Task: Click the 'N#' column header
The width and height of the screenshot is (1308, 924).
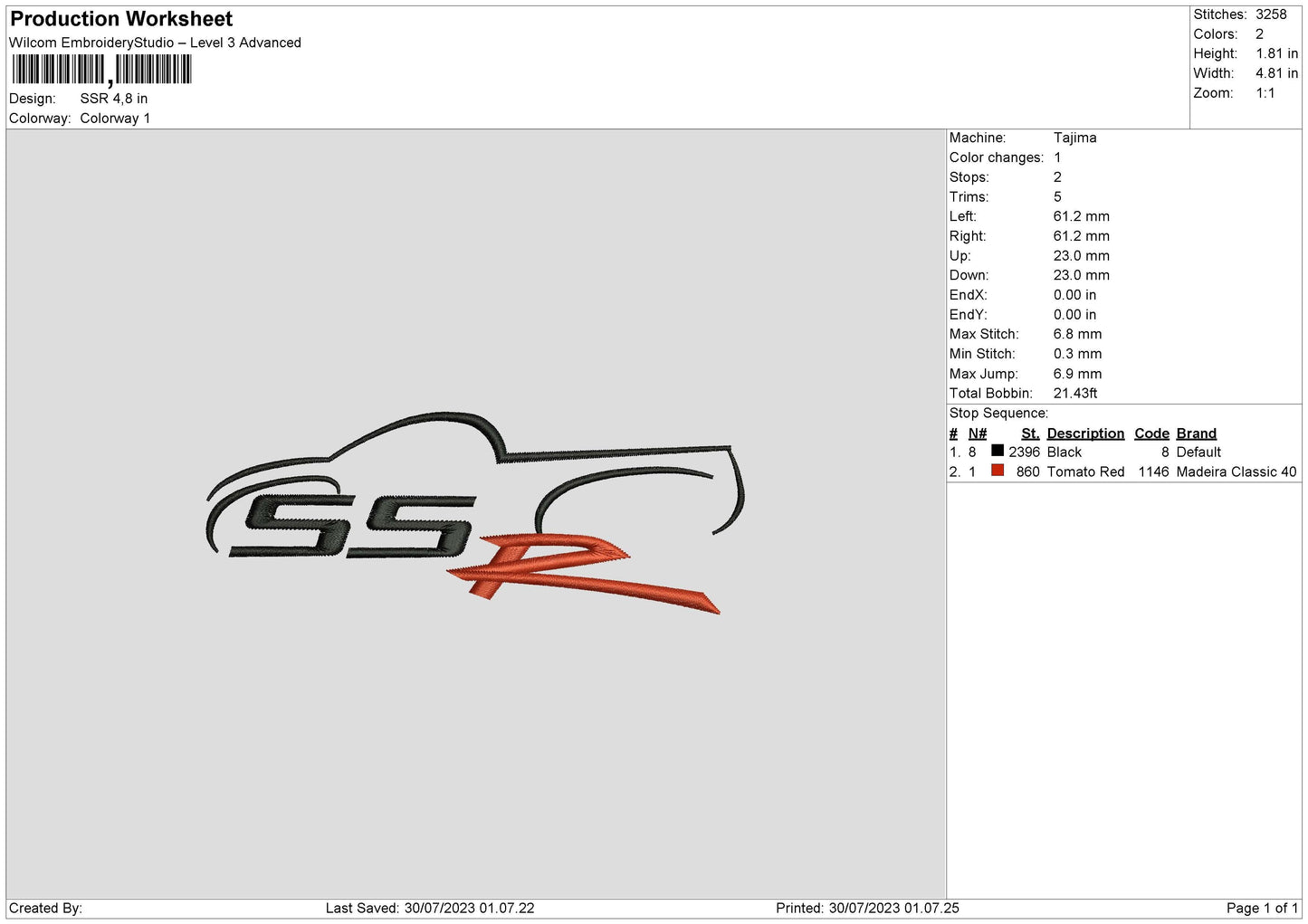Action: coord(978,433)
